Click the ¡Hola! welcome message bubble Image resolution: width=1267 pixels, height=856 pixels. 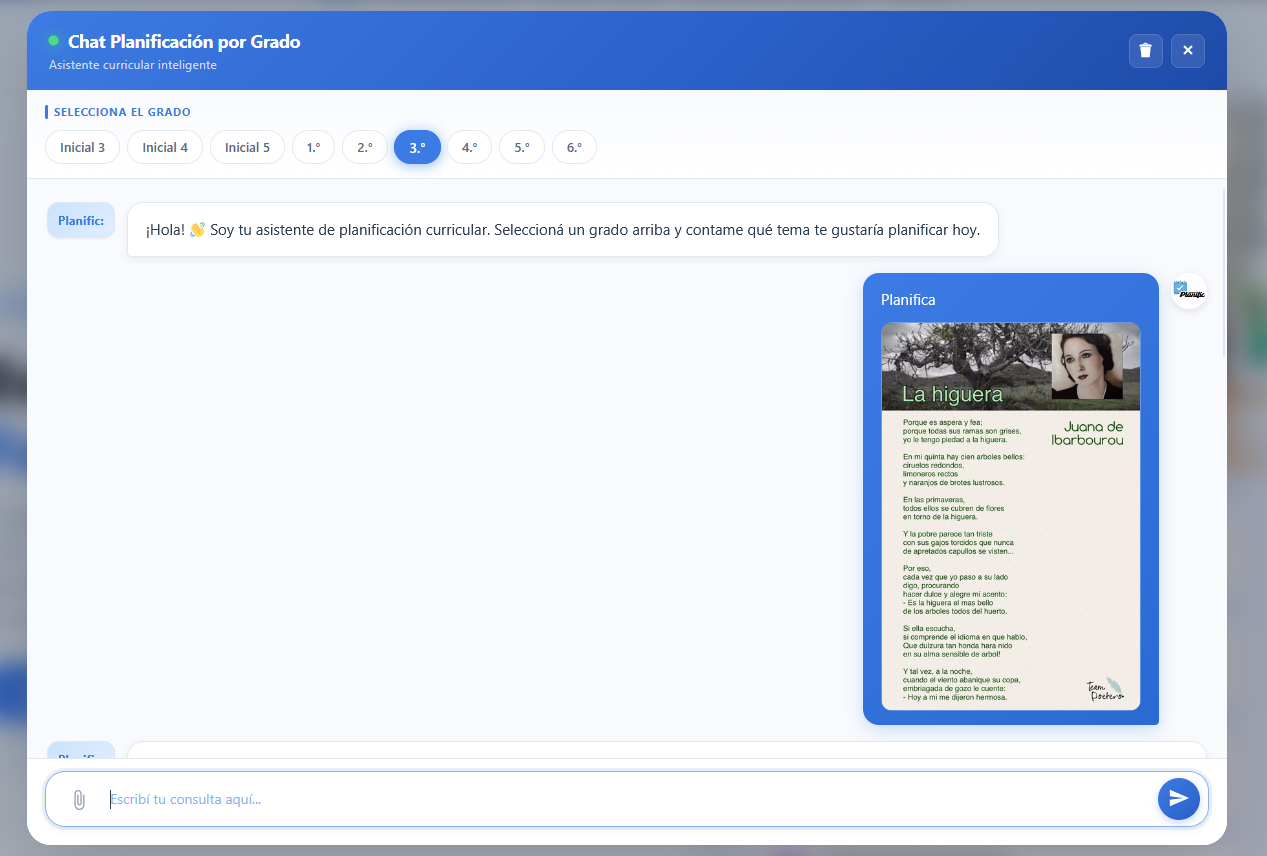562,230
